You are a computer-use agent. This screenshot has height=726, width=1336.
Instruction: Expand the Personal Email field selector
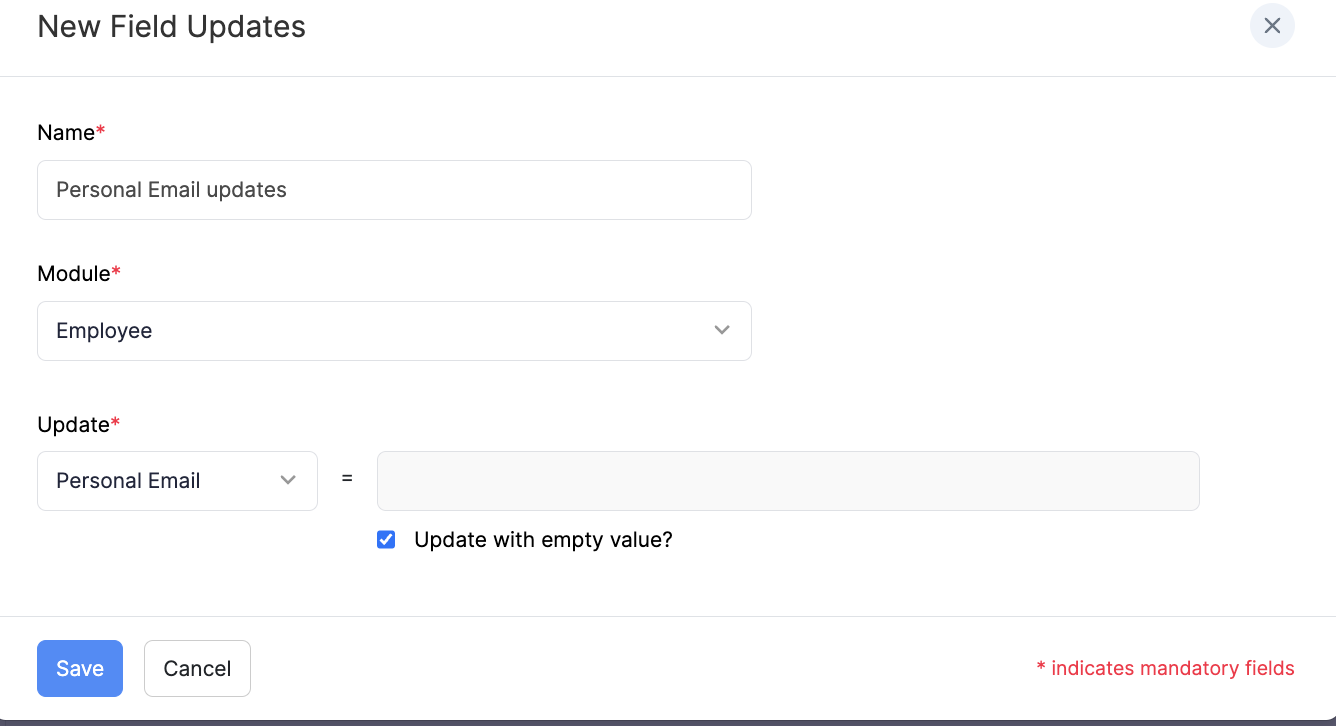point(177,480)
